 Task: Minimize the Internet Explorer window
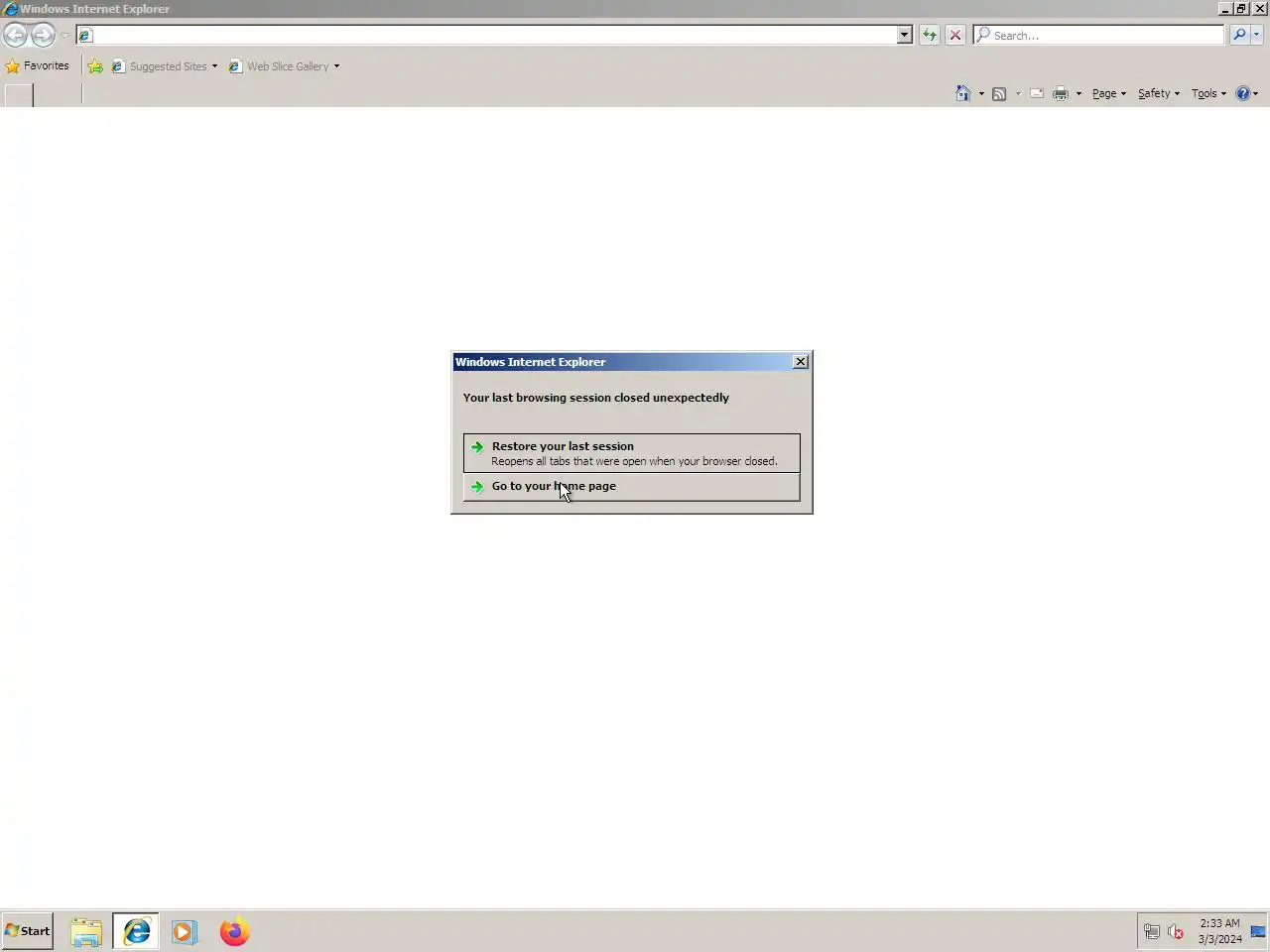[x=1225, y=8]
